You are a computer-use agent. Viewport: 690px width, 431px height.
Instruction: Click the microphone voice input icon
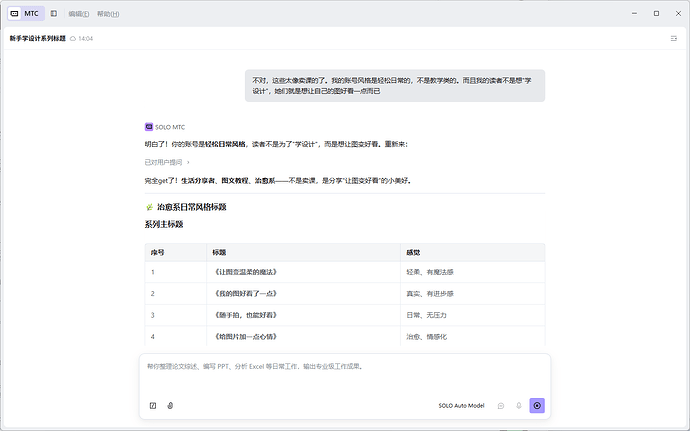tap(519, 406)
